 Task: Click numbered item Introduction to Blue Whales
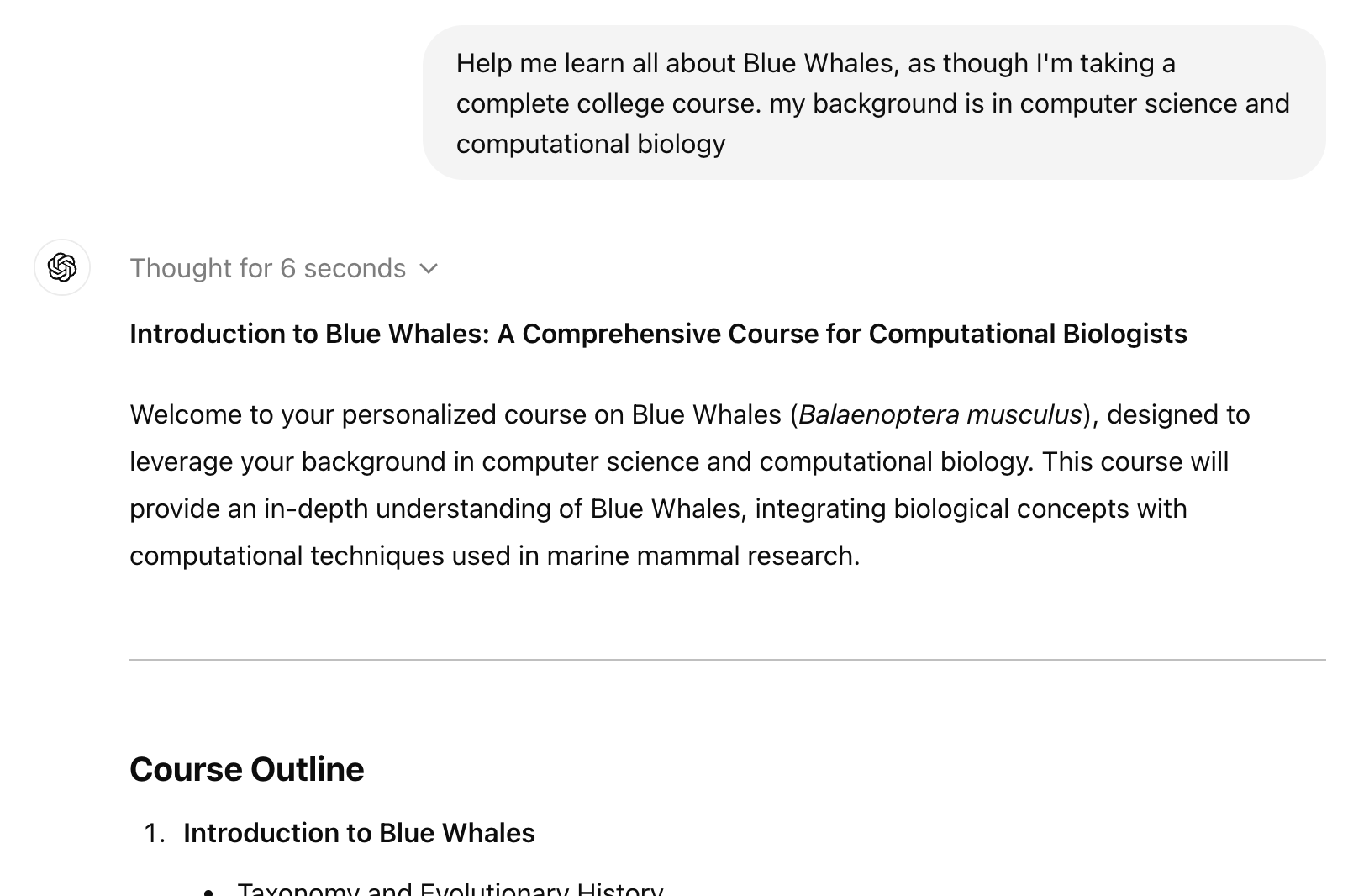[x=359, y=833]
